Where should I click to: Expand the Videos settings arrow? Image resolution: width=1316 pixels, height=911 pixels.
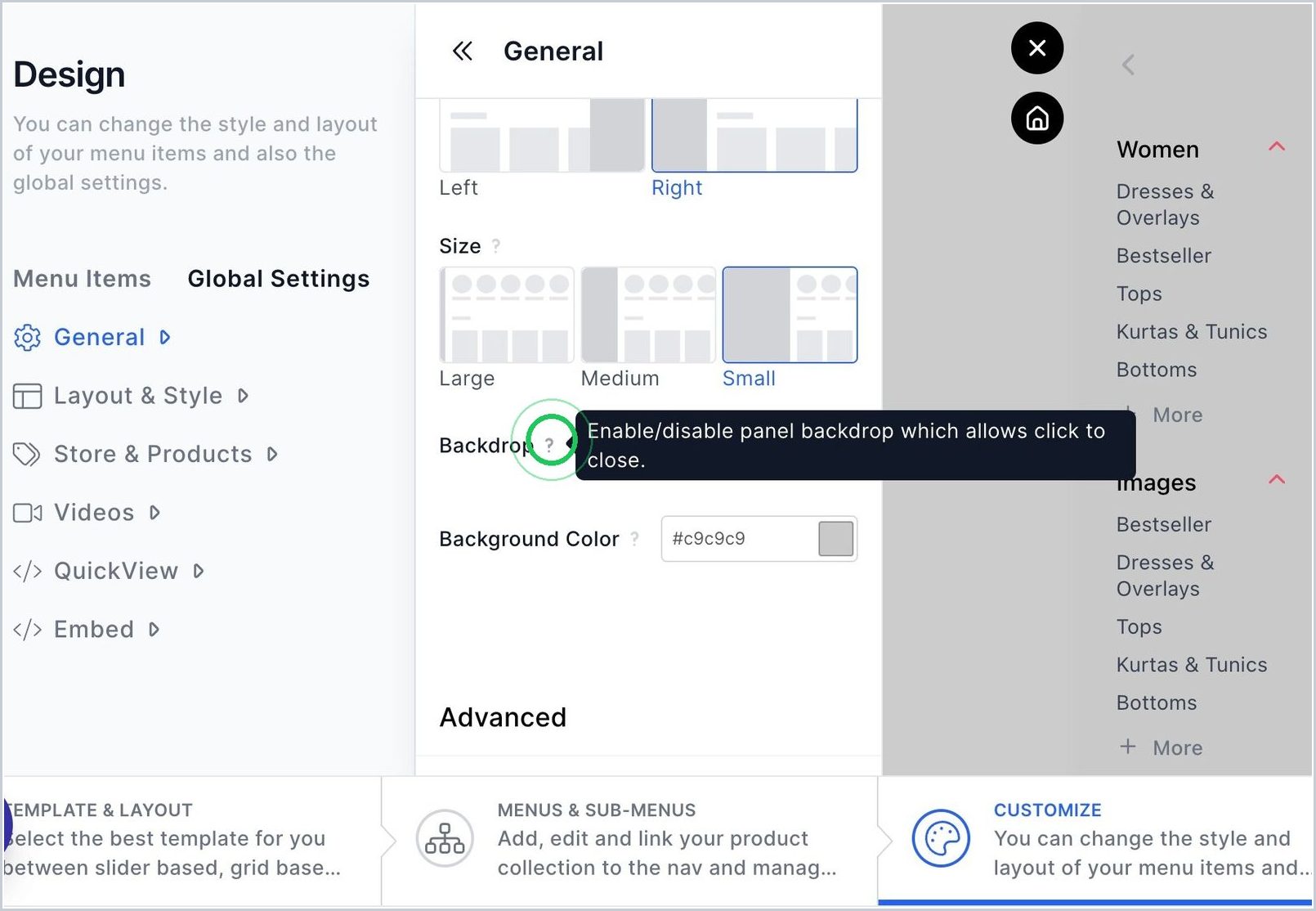(x=154, y=513)
